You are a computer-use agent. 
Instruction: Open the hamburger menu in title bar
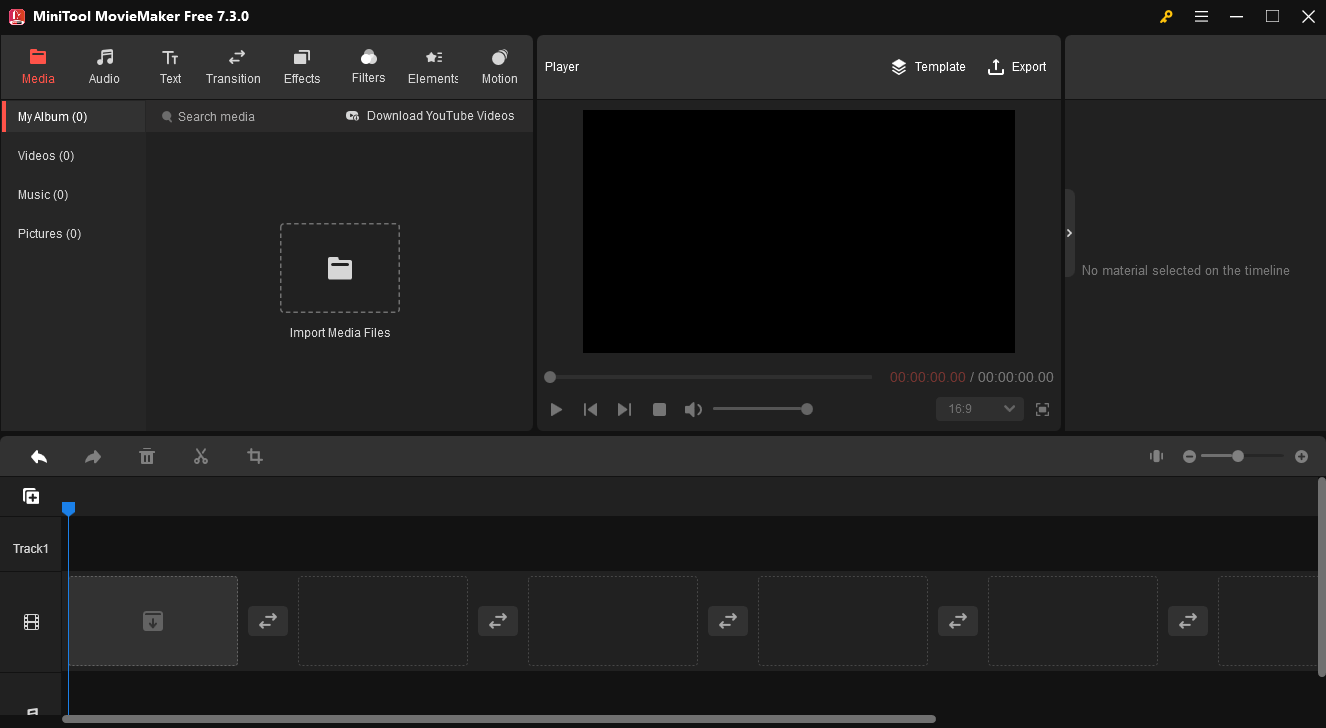tap(1201, 16)
